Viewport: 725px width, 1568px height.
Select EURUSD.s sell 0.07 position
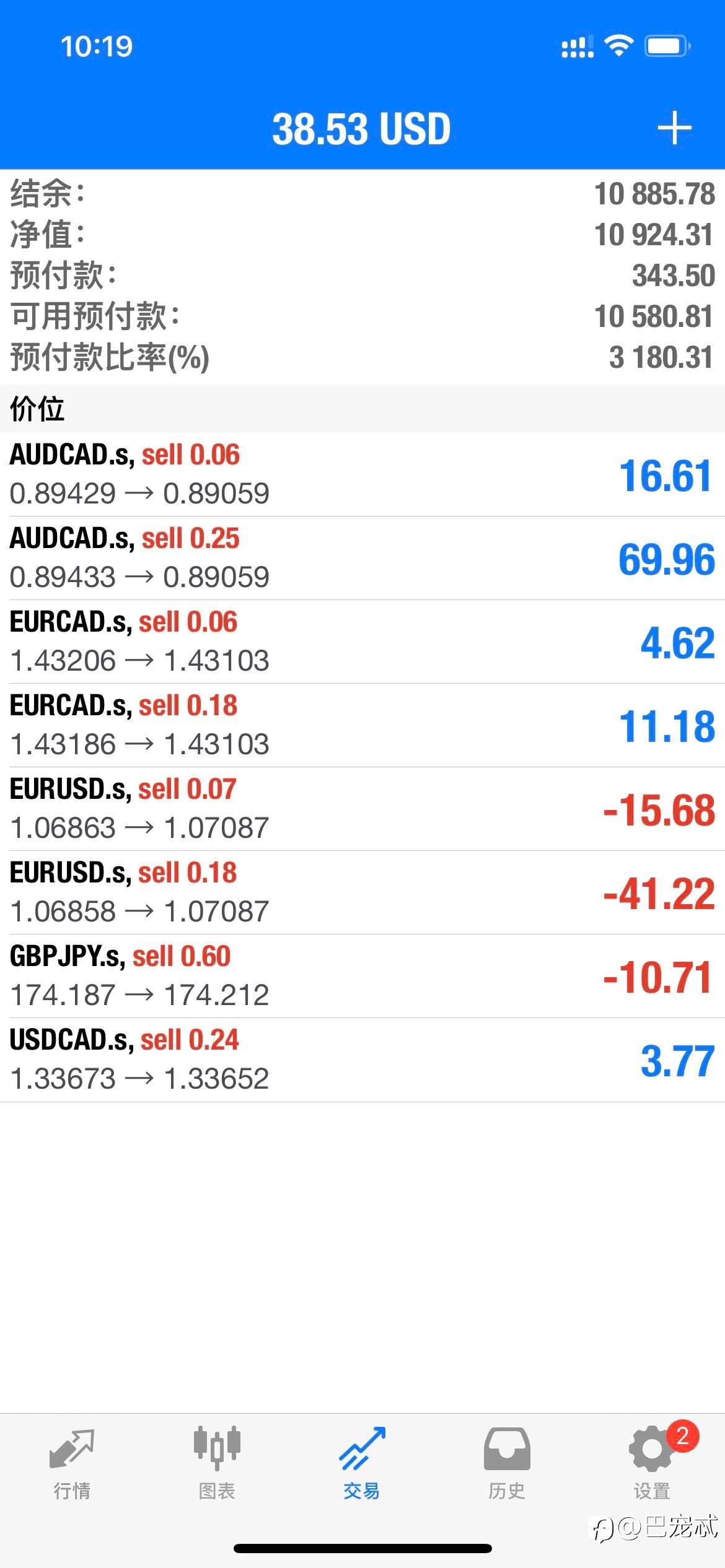click(362, 809)
